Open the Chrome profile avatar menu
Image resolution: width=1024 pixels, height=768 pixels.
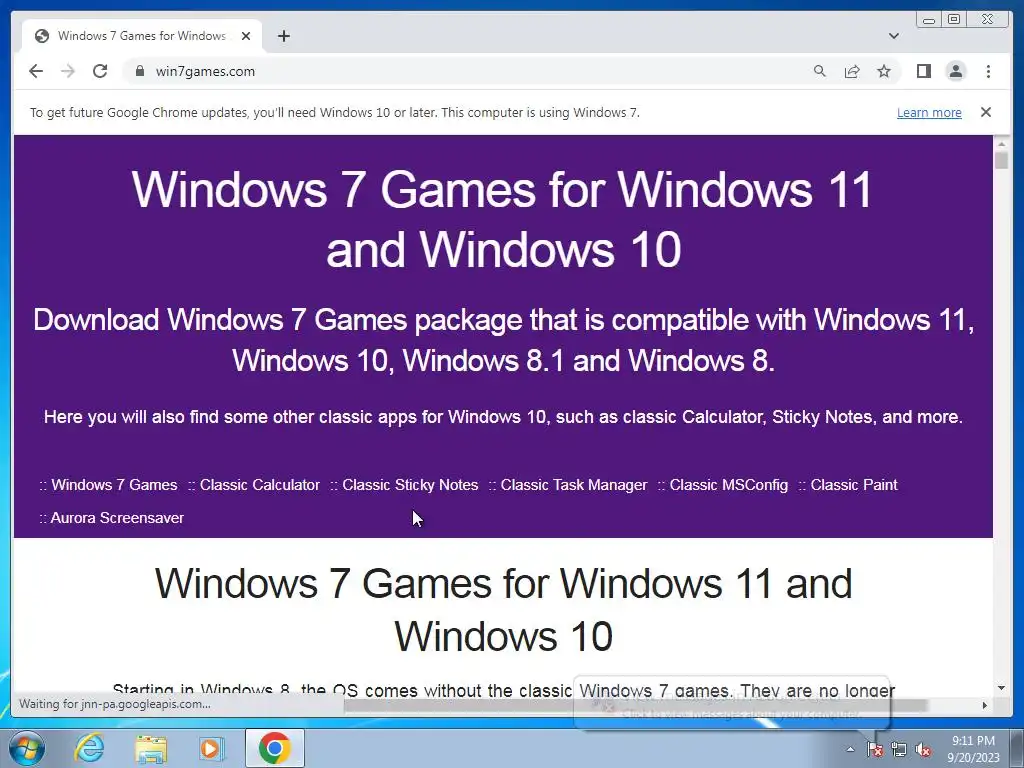[x=955, y=71]
